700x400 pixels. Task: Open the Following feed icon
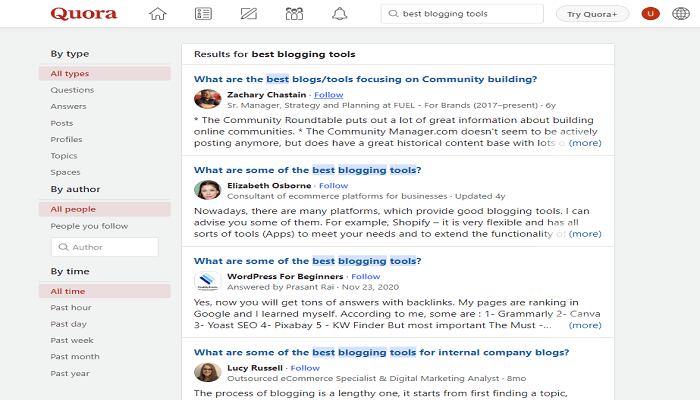tap(203, 14)
